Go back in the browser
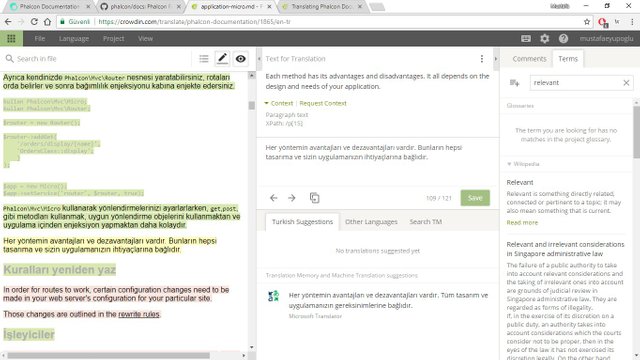The width and height of the screenshot is (640, 360). click(8, 22)
